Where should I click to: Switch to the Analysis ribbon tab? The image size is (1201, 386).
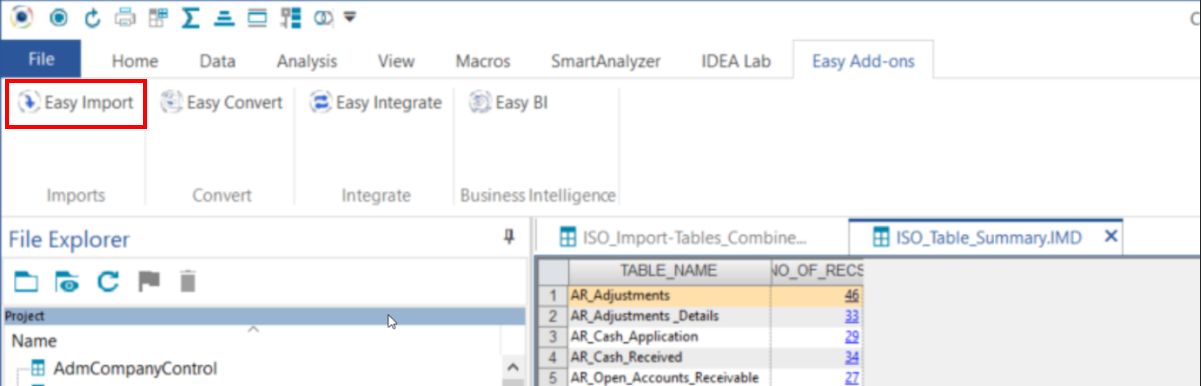307,61
